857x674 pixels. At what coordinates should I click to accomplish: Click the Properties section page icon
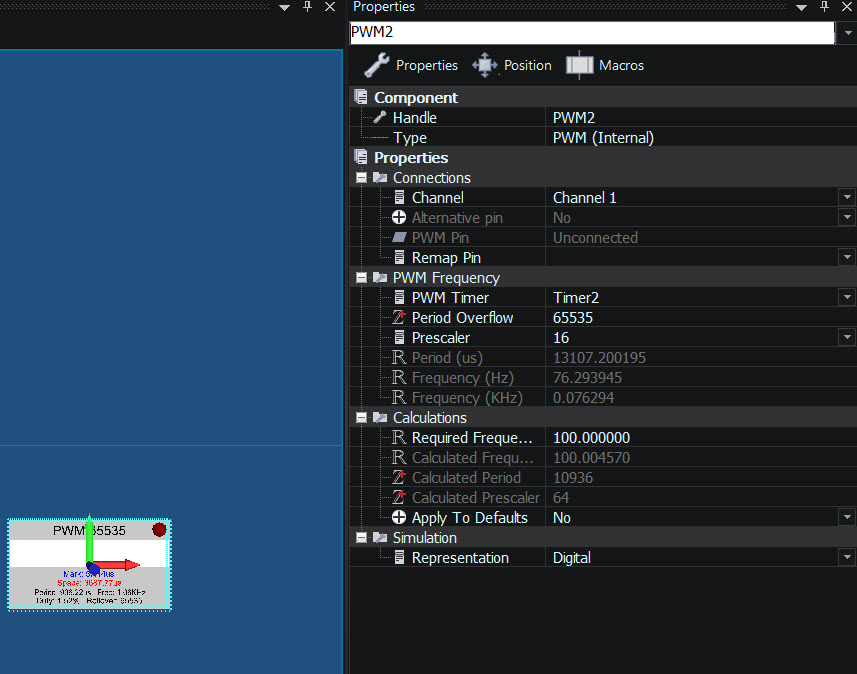[x=361, y=157]
